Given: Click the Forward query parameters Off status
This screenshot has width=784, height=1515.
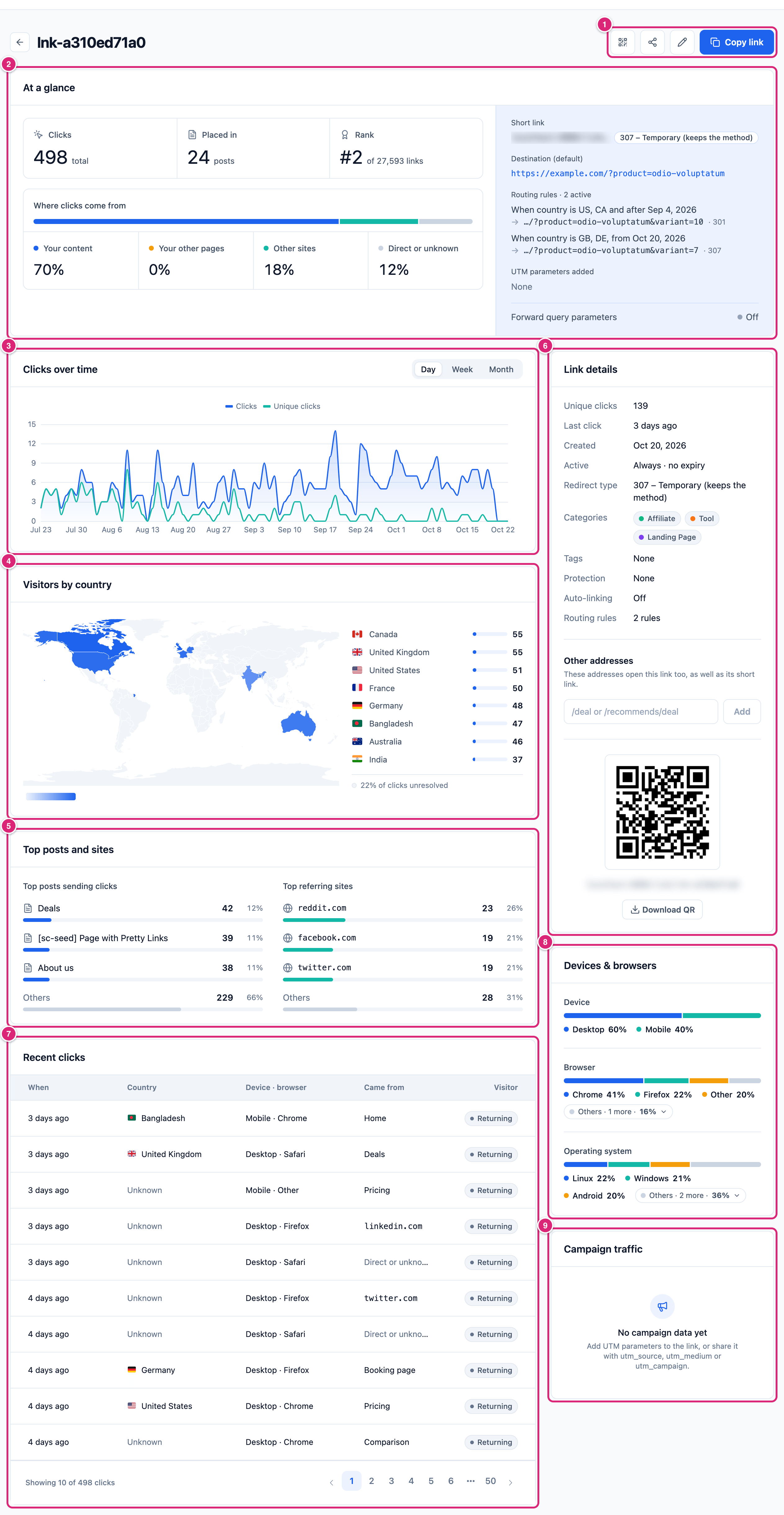Looking at the screenshot, I should pyautogui.click(x=747, y=318).
